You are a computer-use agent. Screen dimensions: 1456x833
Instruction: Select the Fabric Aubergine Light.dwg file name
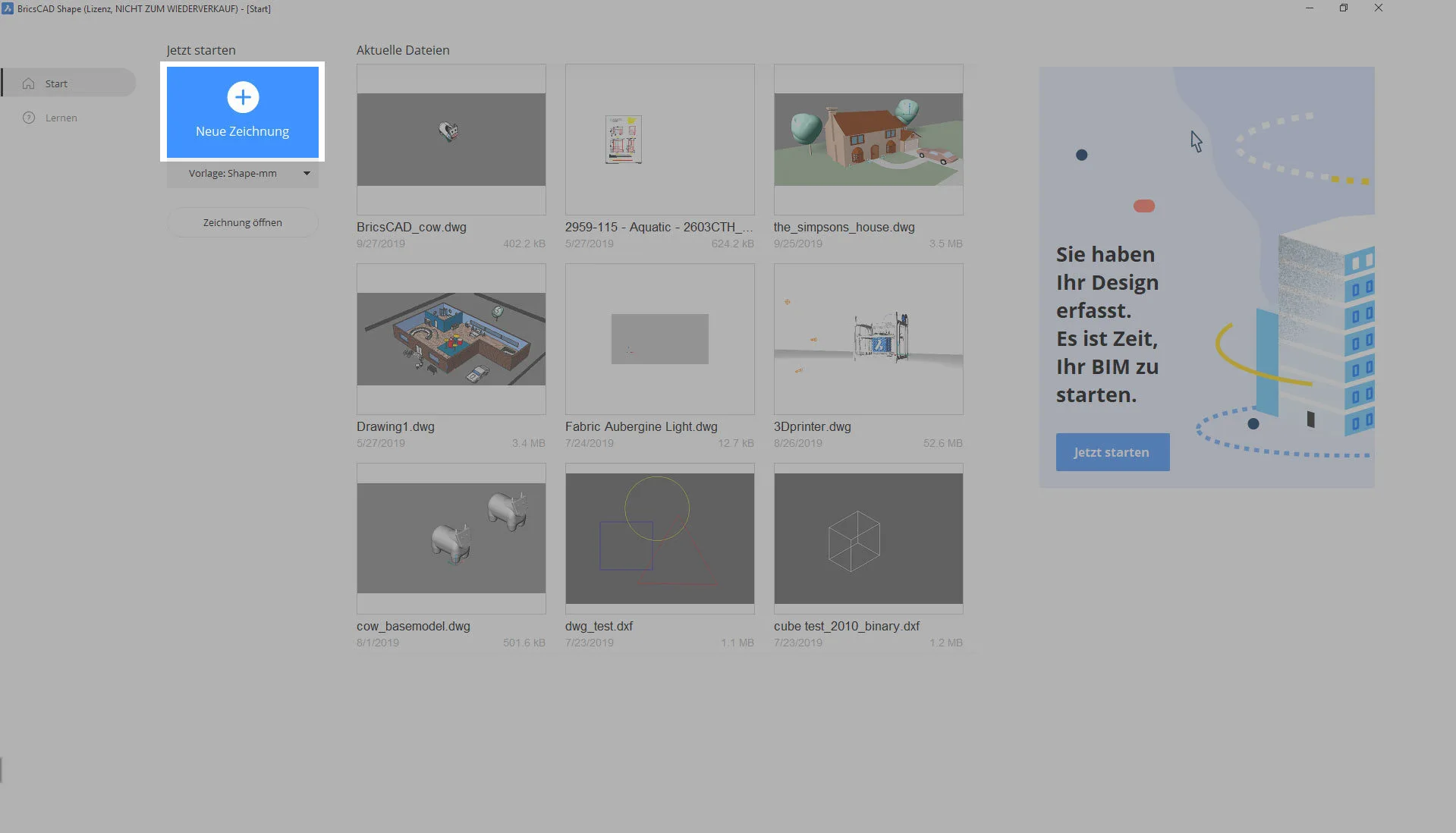click(x=641, y=426)
